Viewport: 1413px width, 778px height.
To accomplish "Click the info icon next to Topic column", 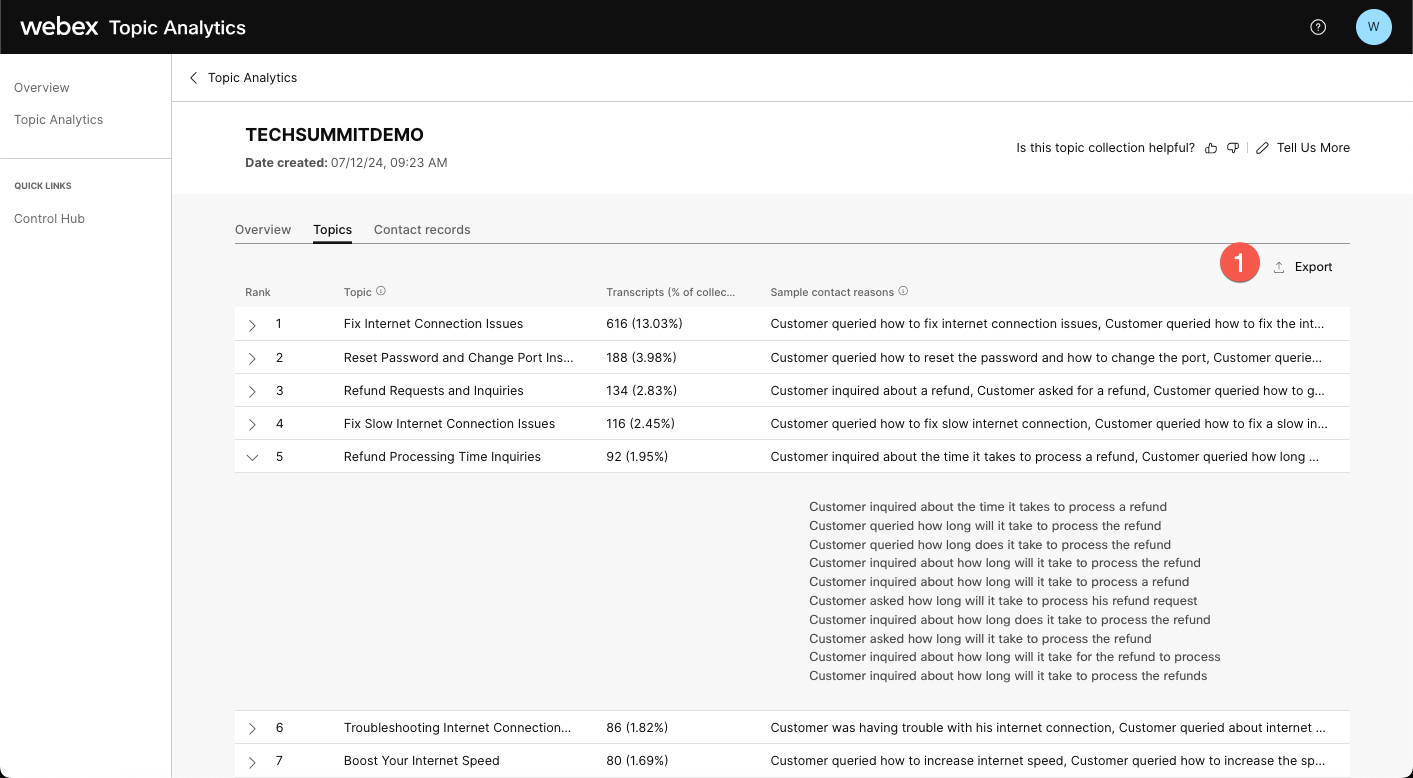I will point(381,292).
